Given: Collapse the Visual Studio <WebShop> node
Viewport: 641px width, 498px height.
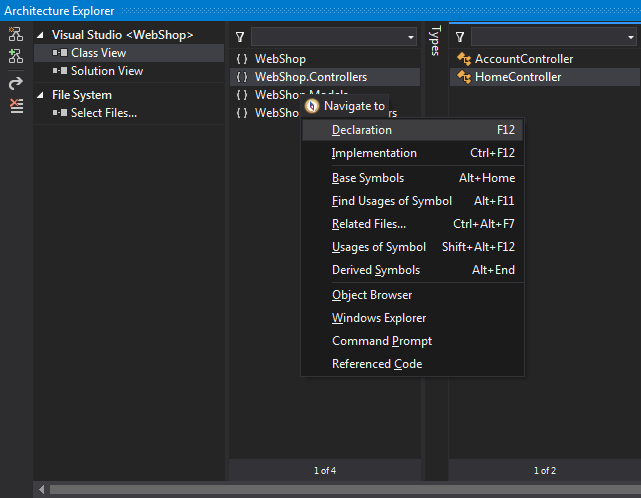Looking at the screenshot, I should pos(40,35).
